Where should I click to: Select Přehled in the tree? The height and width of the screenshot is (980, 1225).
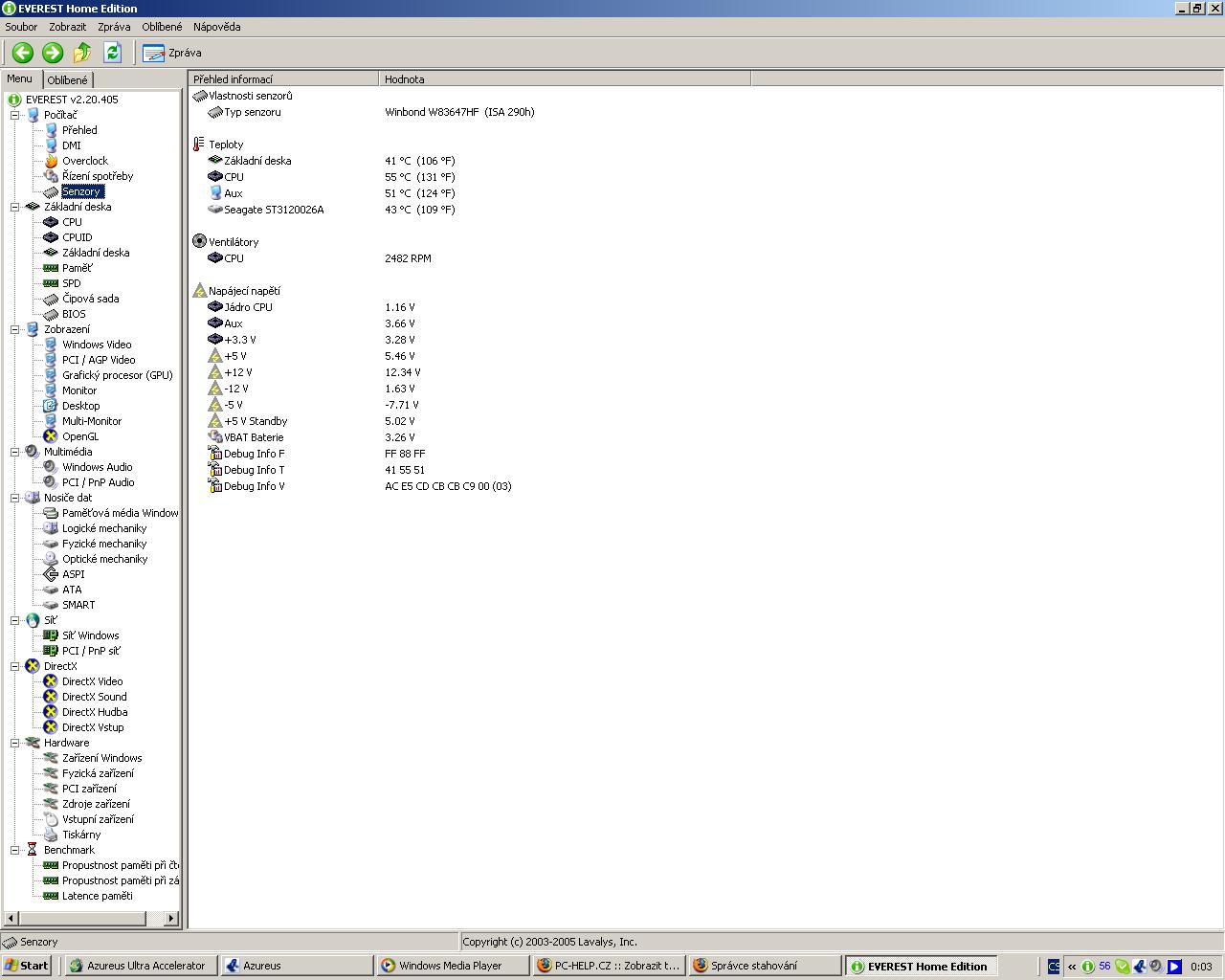pyautogui.click(x=79, y=130)
